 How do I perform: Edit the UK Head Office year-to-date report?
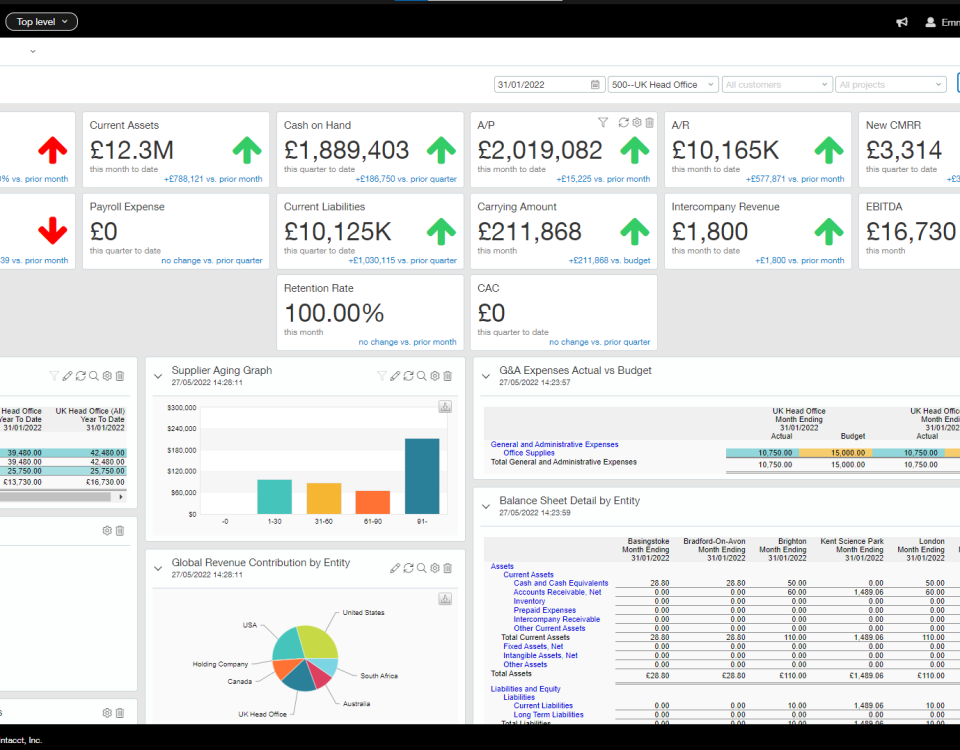68,376
